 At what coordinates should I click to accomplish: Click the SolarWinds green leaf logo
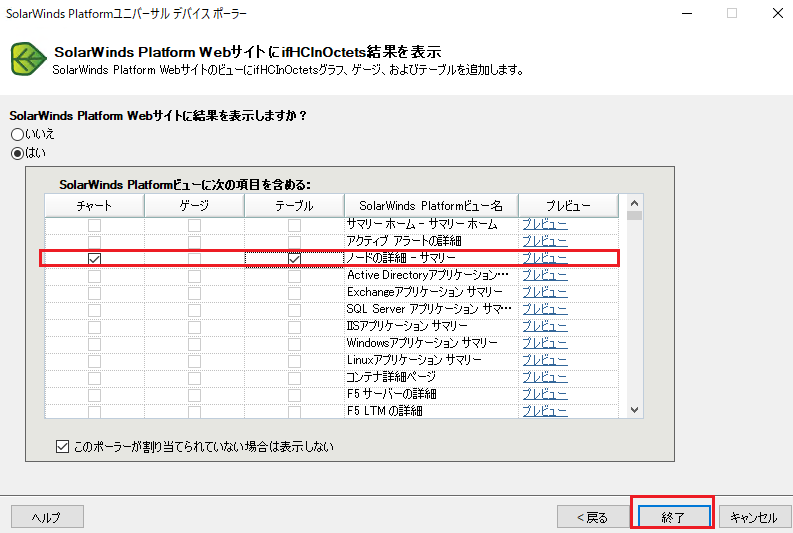click(28, 59)
